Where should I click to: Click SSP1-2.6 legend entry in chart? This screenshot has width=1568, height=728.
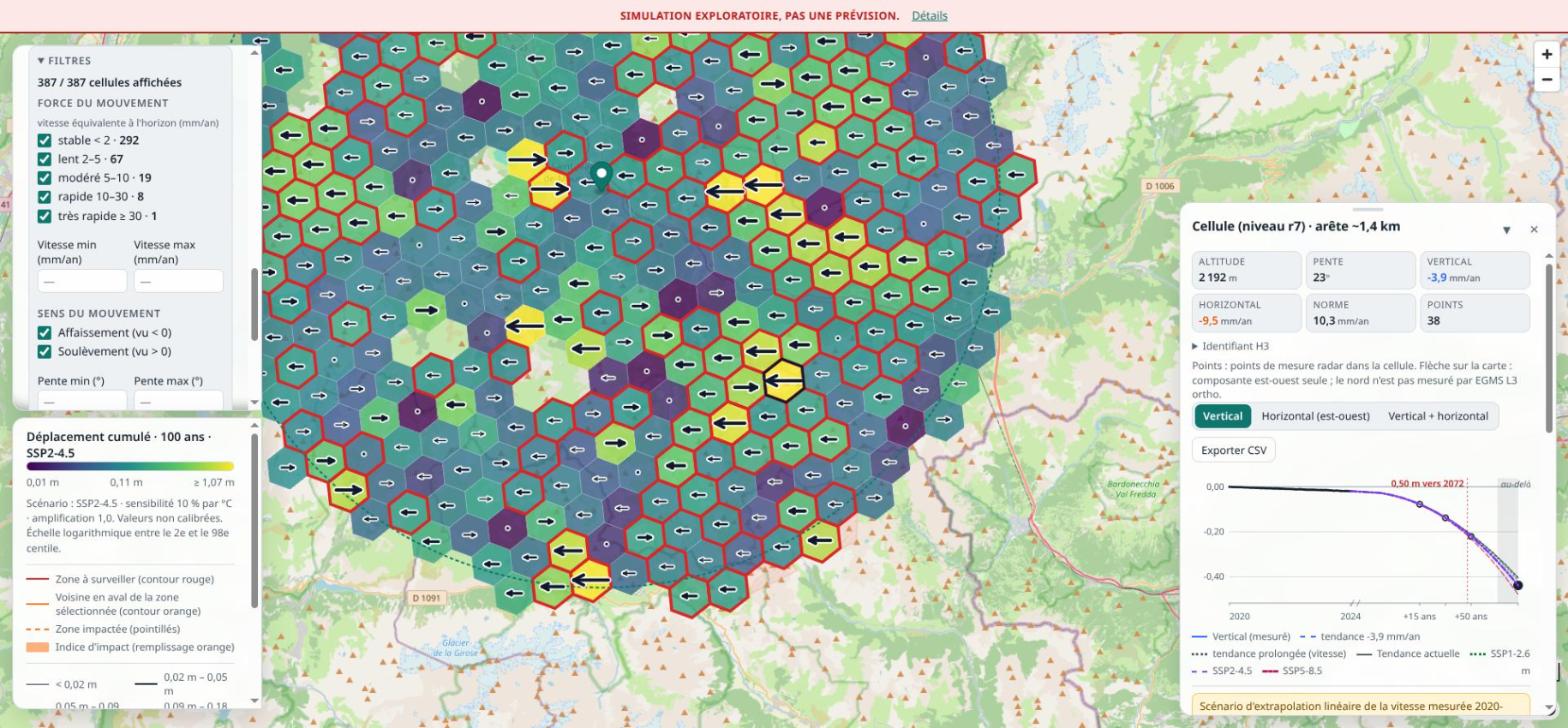coord(1498,654)
